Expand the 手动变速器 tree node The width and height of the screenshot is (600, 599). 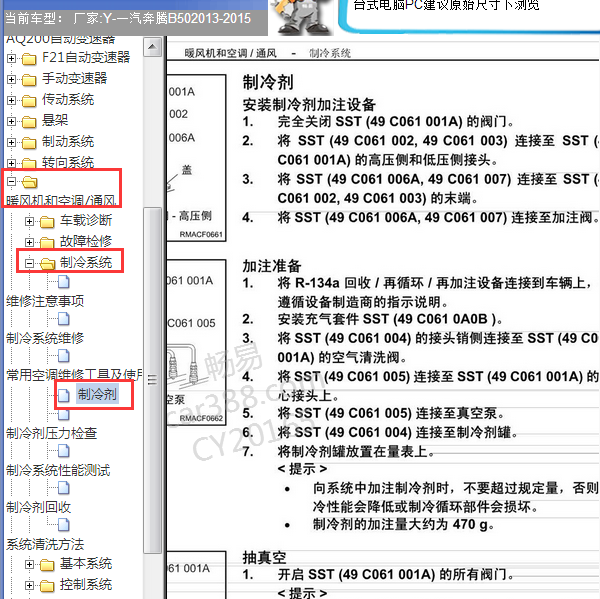[x=11, y=80]
